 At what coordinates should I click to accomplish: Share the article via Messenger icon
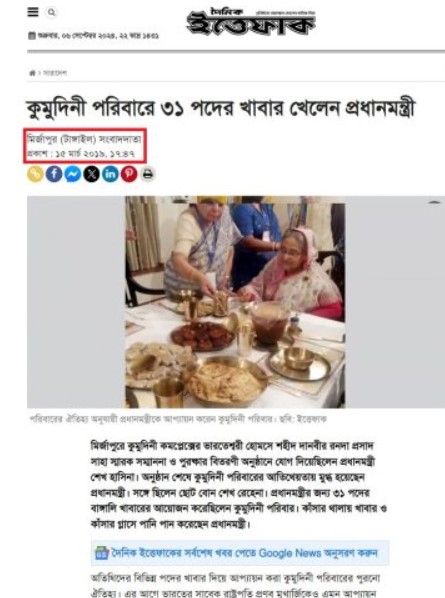[73, 174]
